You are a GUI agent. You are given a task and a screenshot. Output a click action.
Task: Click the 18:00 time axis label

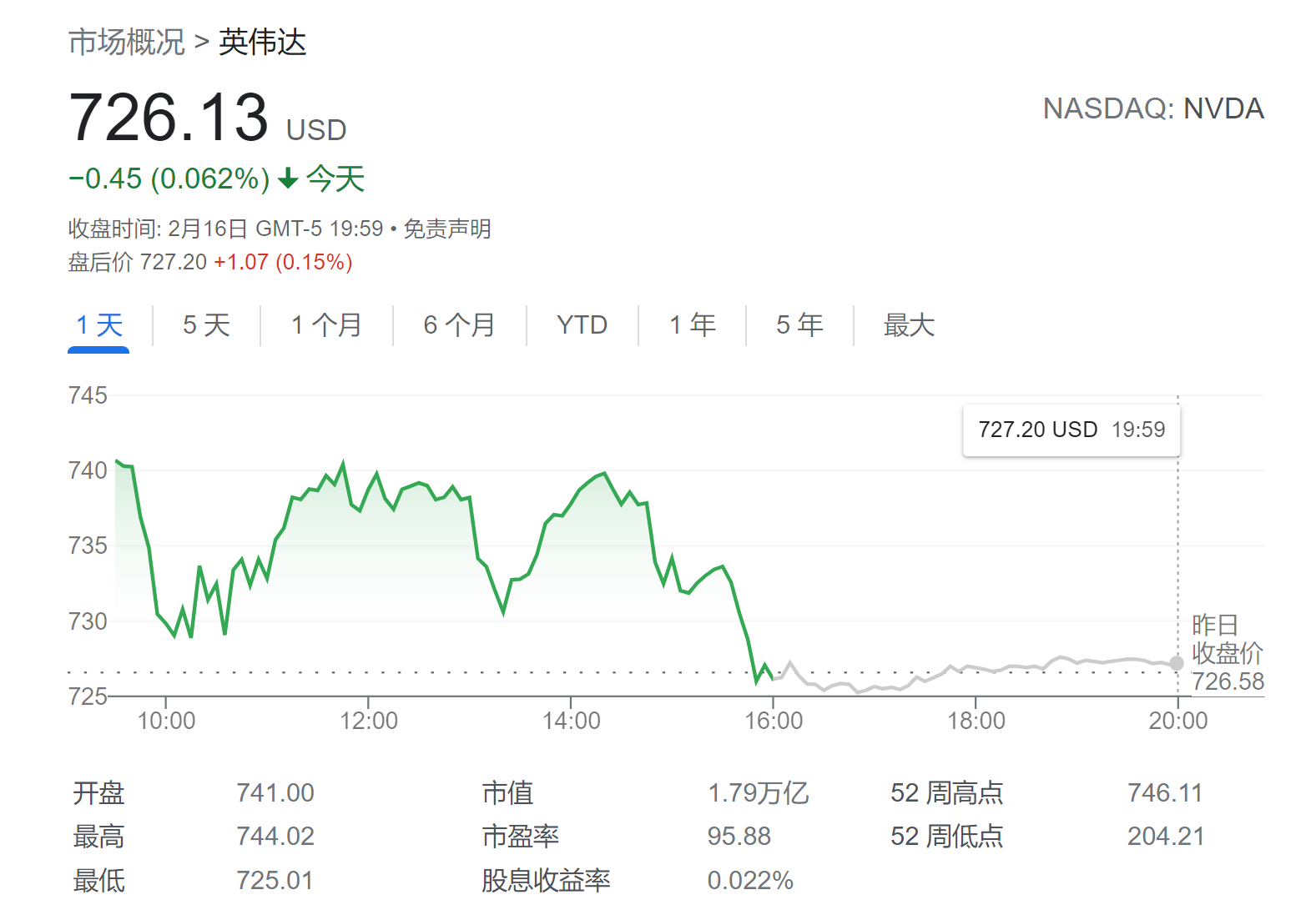click(x=976, y=721)
